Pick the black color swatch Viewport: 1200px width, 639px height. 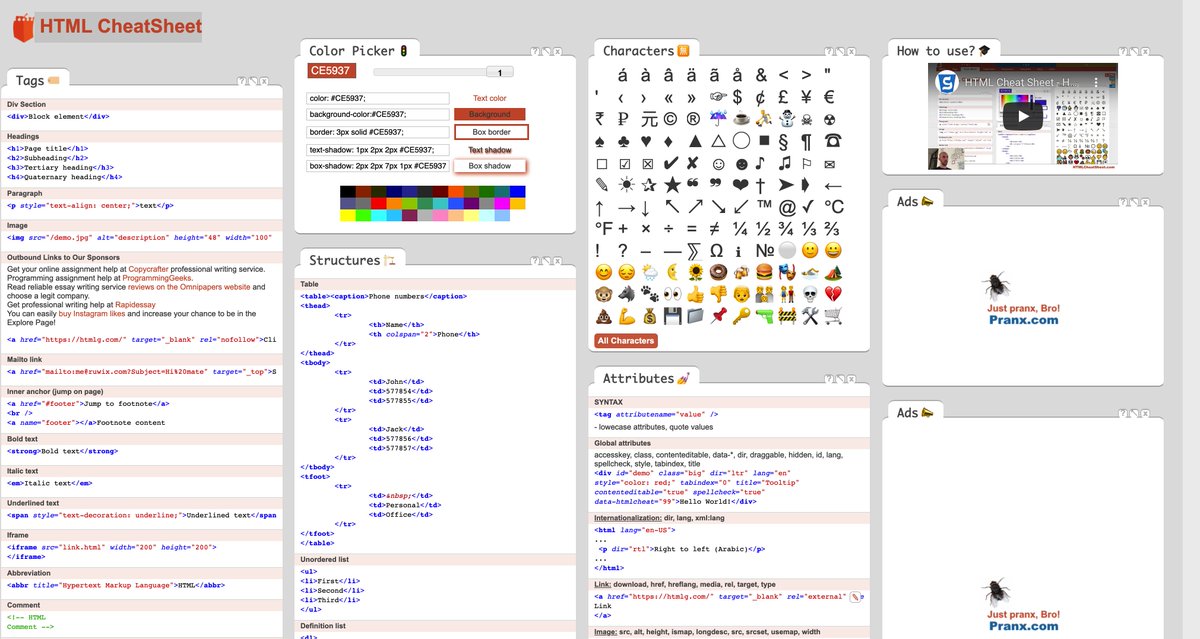(347, 192)
